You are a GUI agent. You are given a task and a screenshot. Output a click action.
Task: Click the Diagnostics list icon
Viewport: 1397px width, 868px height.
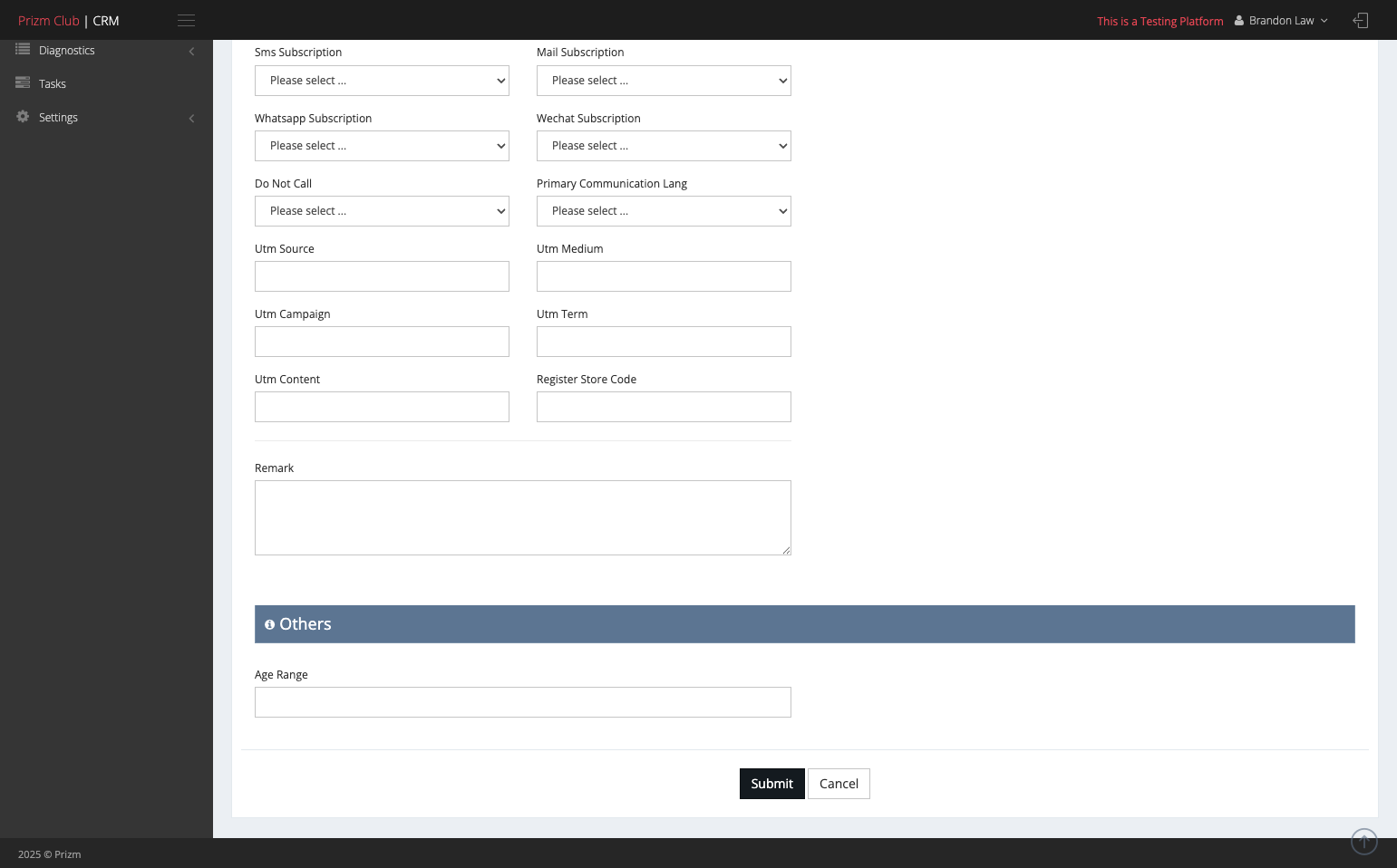[x=23, y=50]
